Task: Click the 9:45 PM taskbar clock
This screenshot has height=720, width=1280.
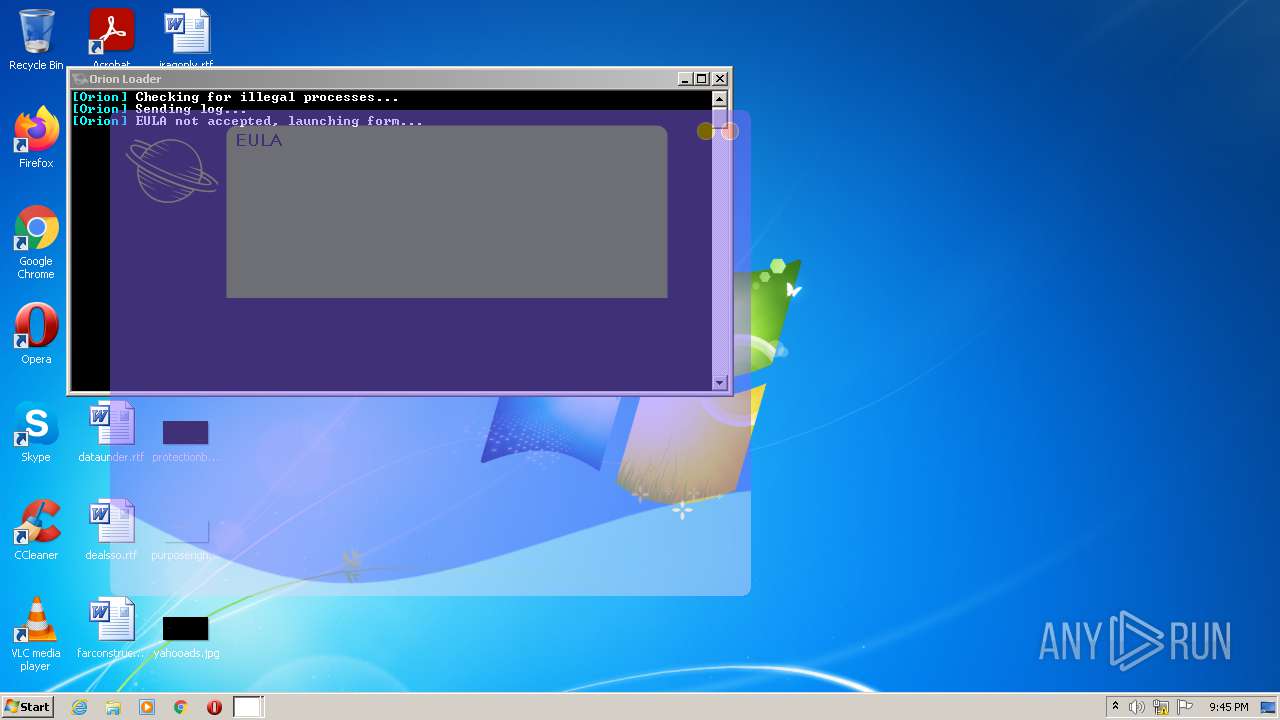Action: tap(1229, 707)
